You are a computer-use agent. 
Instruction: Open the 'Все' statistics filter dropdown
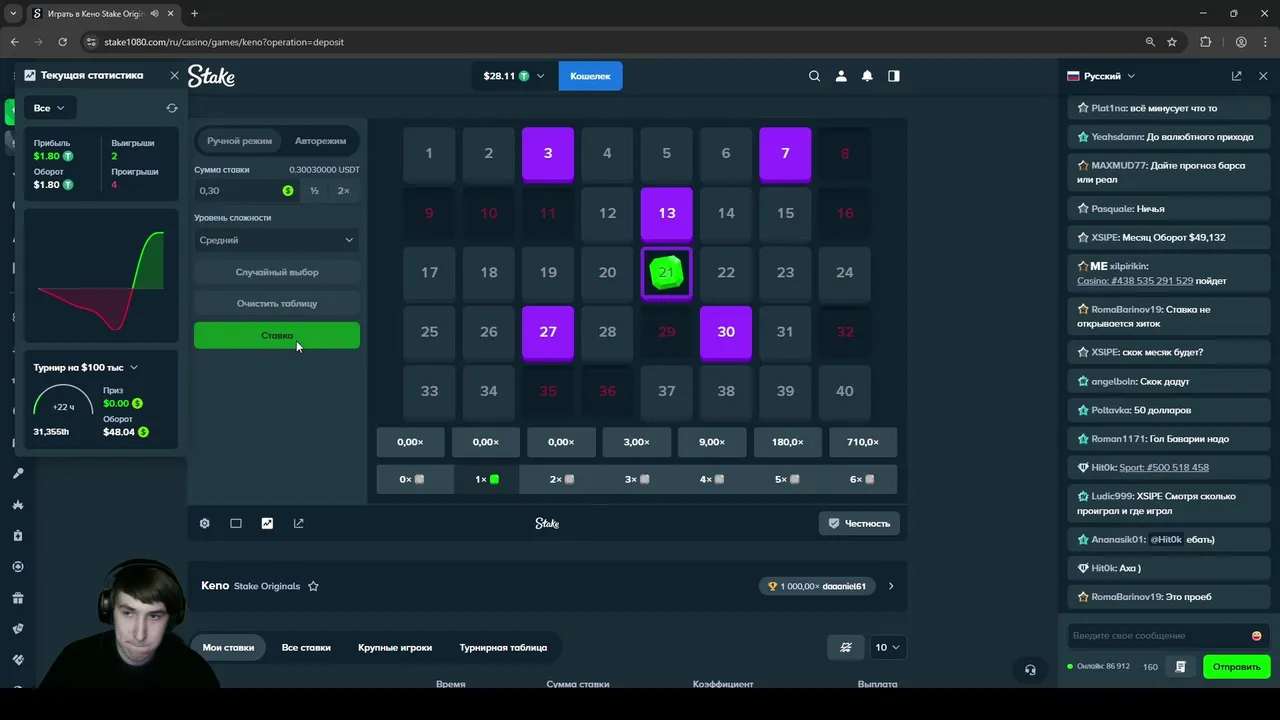click(49, 108)
